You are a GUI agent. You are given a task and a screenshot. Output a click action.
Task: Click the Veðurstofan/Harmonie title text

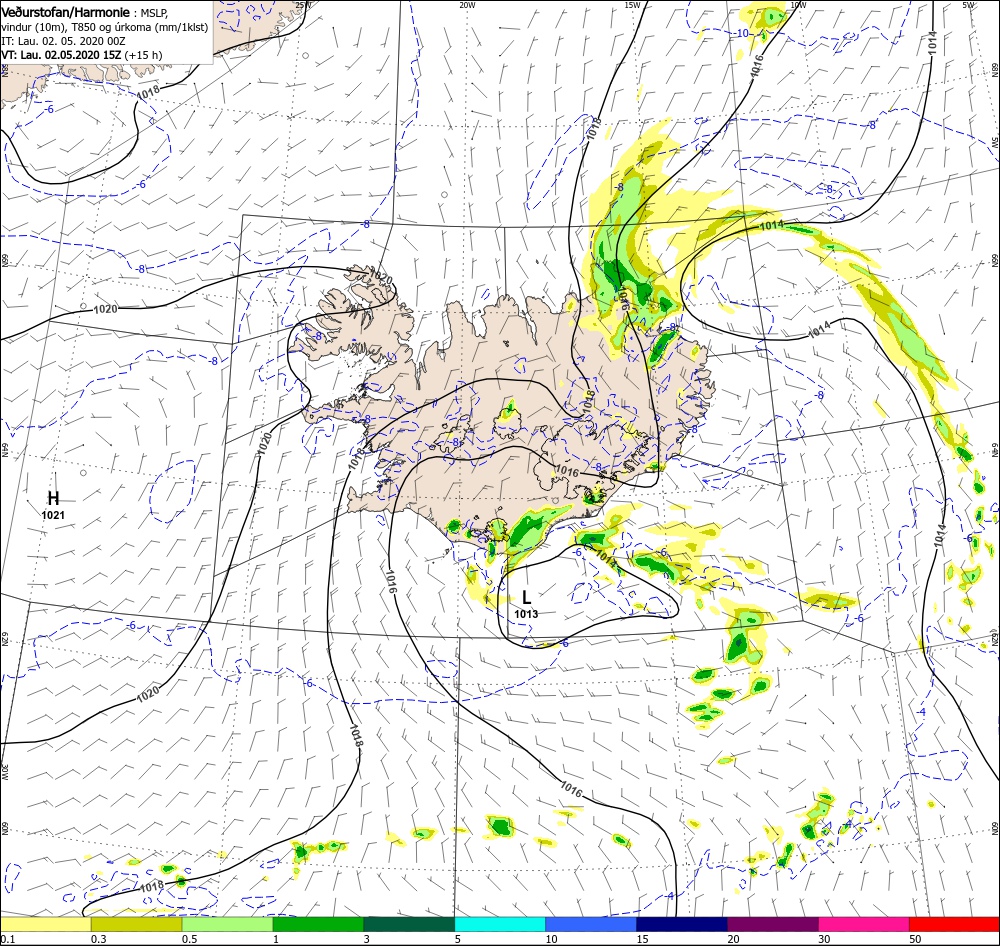(66, 13)
